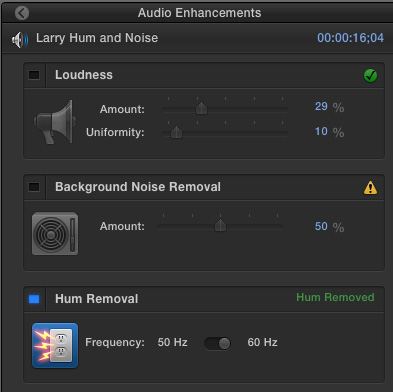Click the green checkmark in Loudness row
Viewport: 393px width, 392px height.
click(370, 75)
